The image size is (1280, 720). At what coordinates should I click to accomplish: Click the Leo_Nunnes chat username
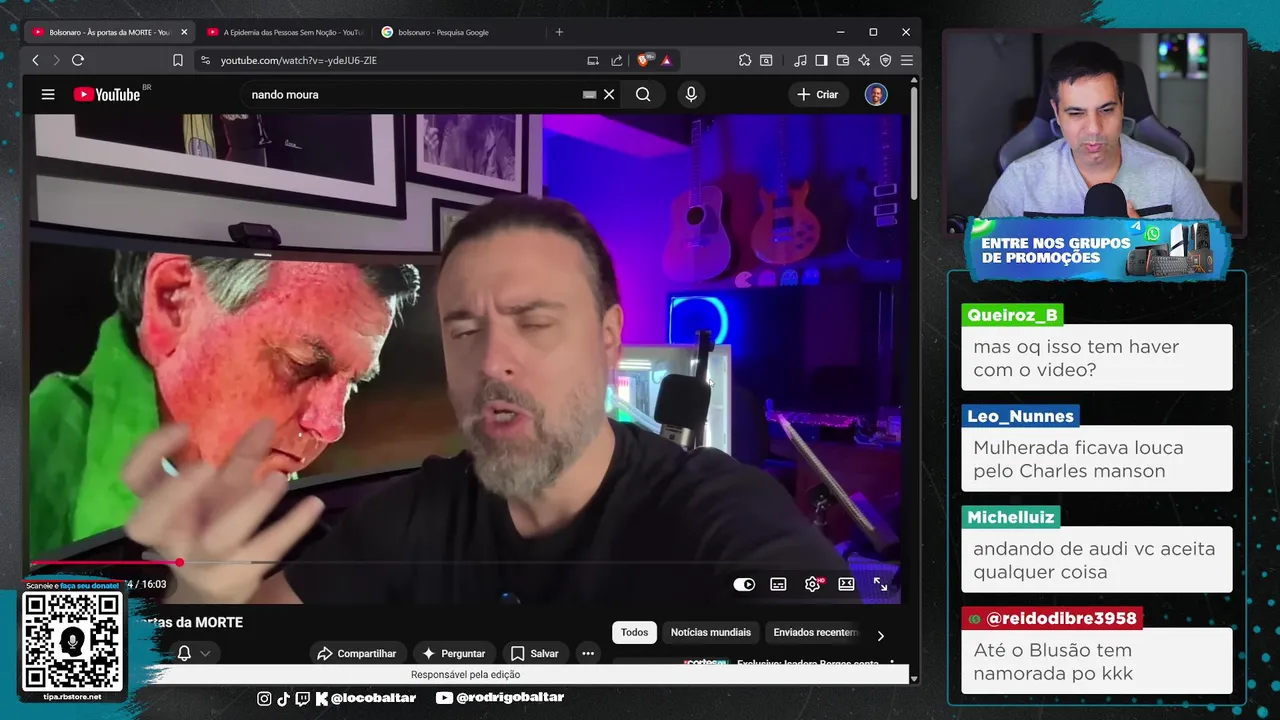1020,416
